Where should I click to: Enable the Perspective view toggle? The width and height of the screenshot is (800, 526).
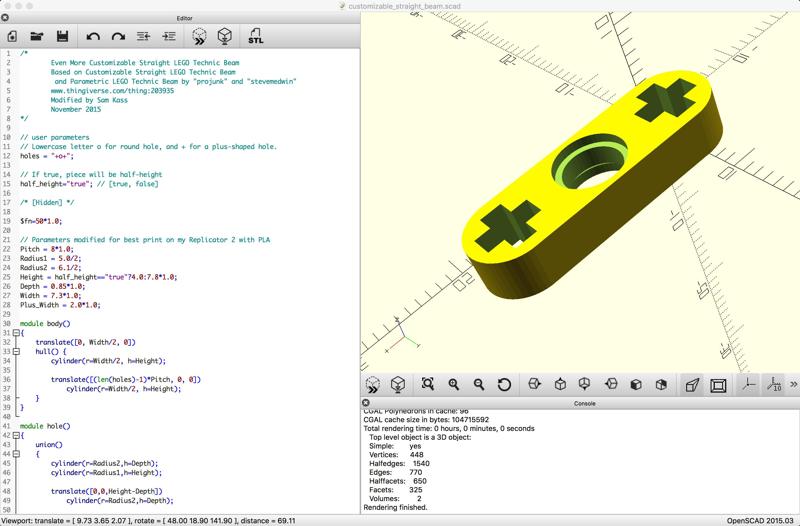(692, 385)
